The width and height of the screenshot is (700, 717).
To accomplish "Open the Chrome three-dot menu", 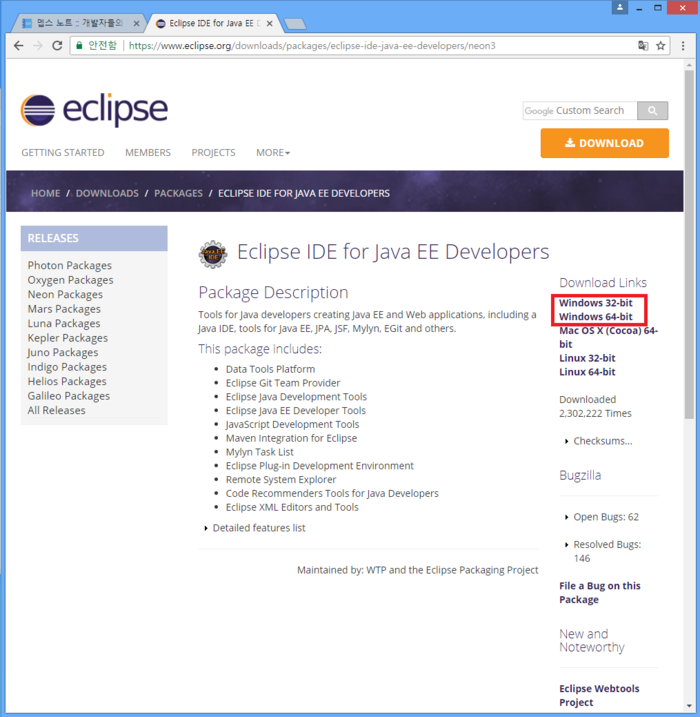I will coord(683,46).
